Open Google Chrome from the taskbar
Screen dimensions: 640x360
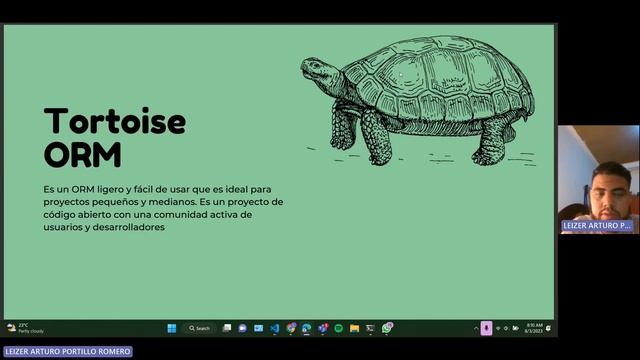click(291, 328)
